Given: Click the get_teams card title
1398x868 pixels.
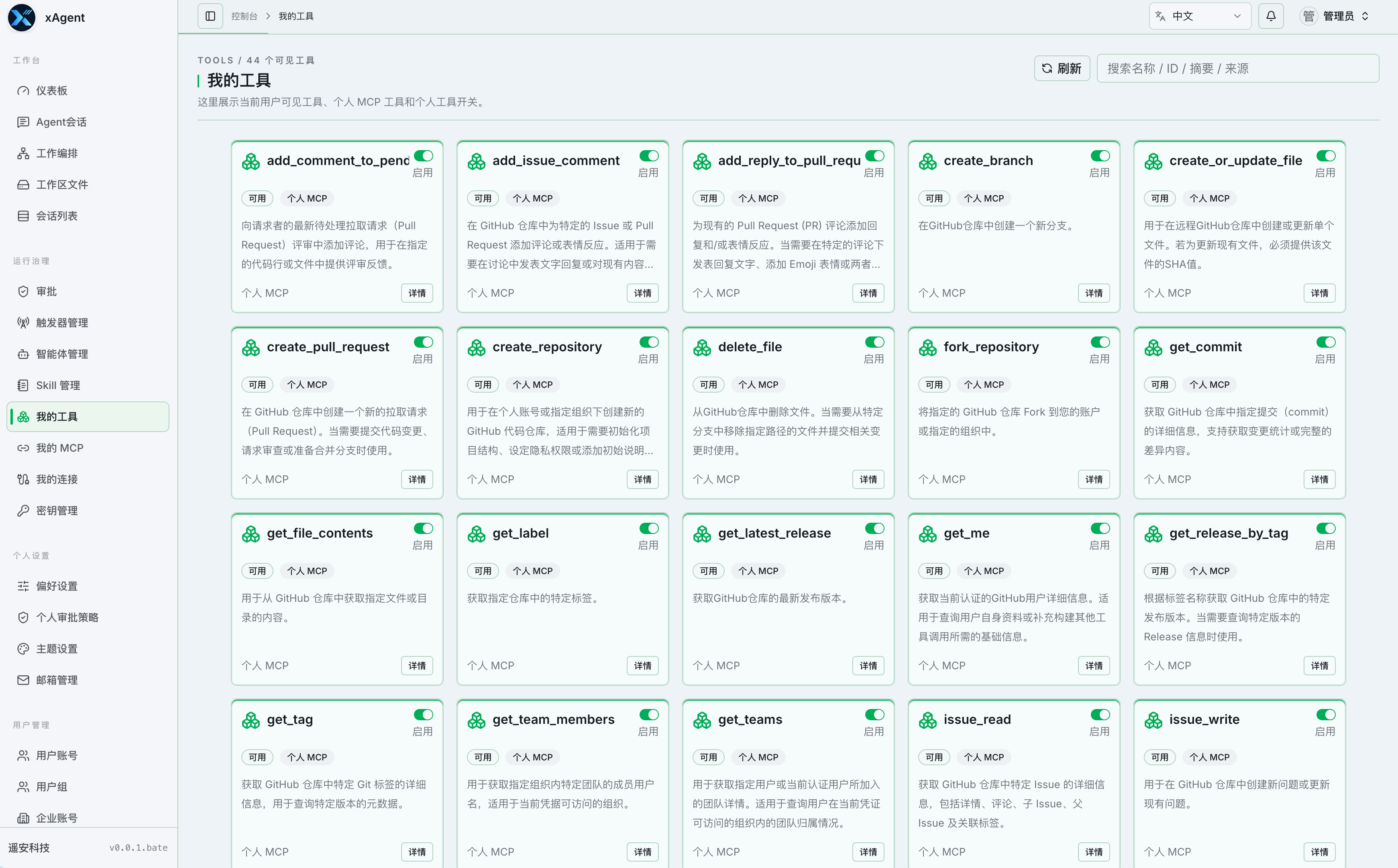Looking at the screenshot, I should (x=750, y=720).
